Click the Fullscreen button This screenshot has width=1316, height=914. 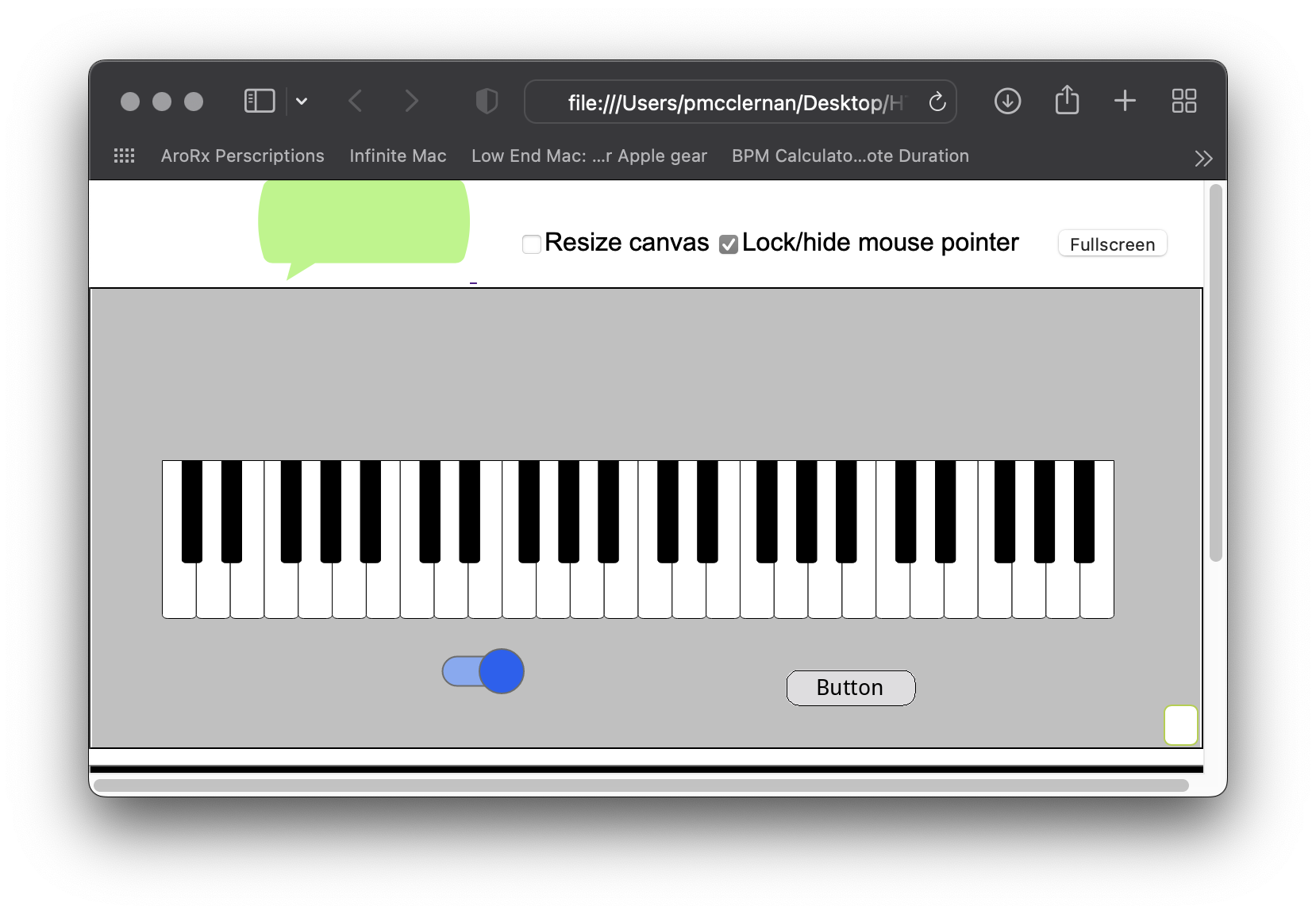[x=1112, y=244]
